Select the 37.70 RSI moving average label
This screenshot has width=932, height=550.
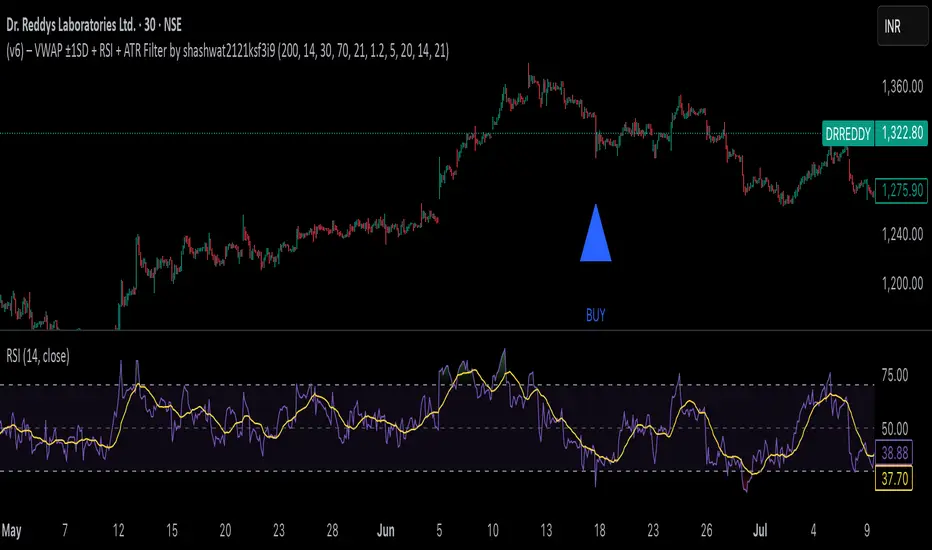[x=894, y=479]
